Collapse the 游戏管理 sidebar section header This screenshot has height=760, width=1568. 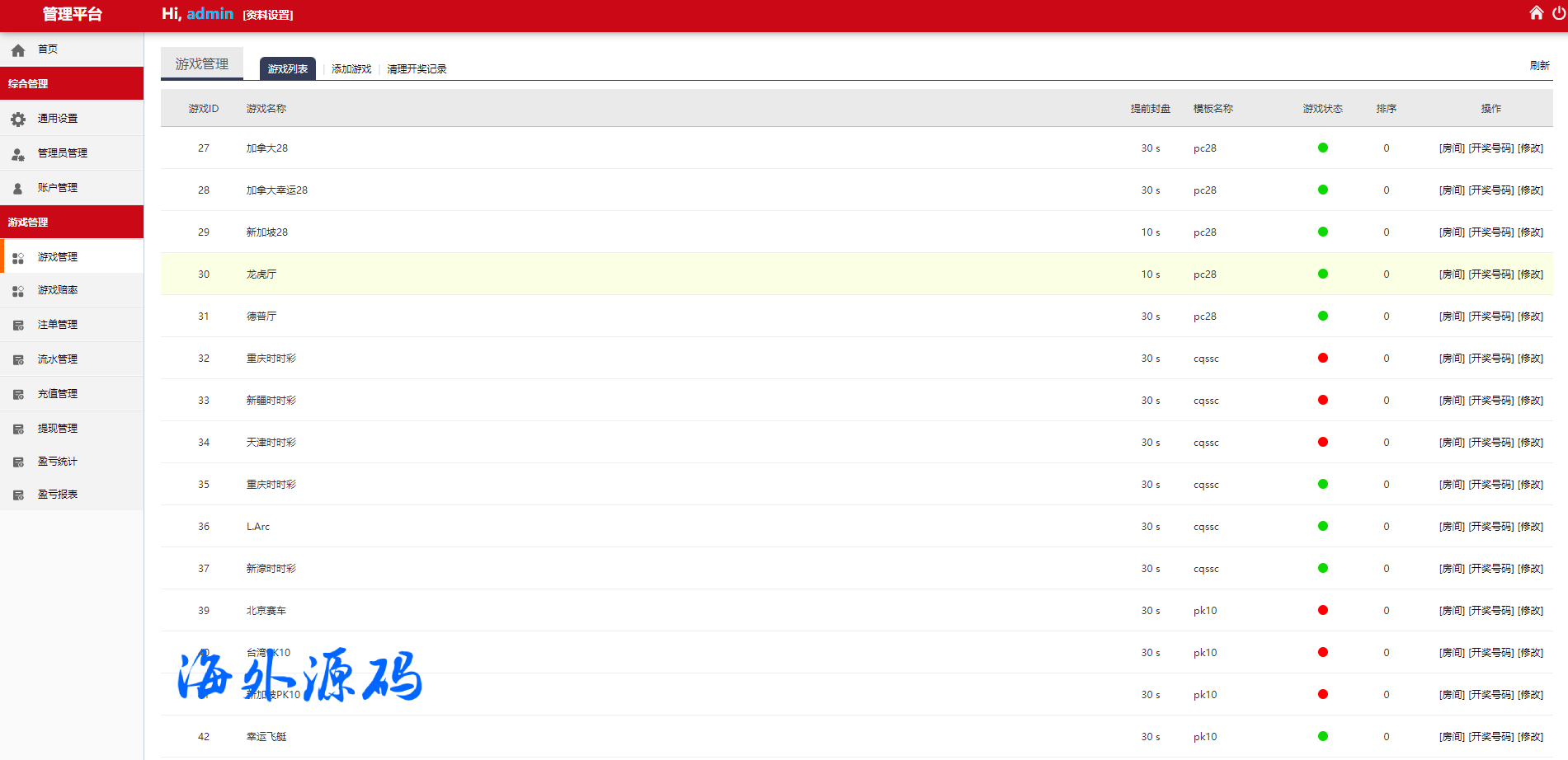(72, 223)
